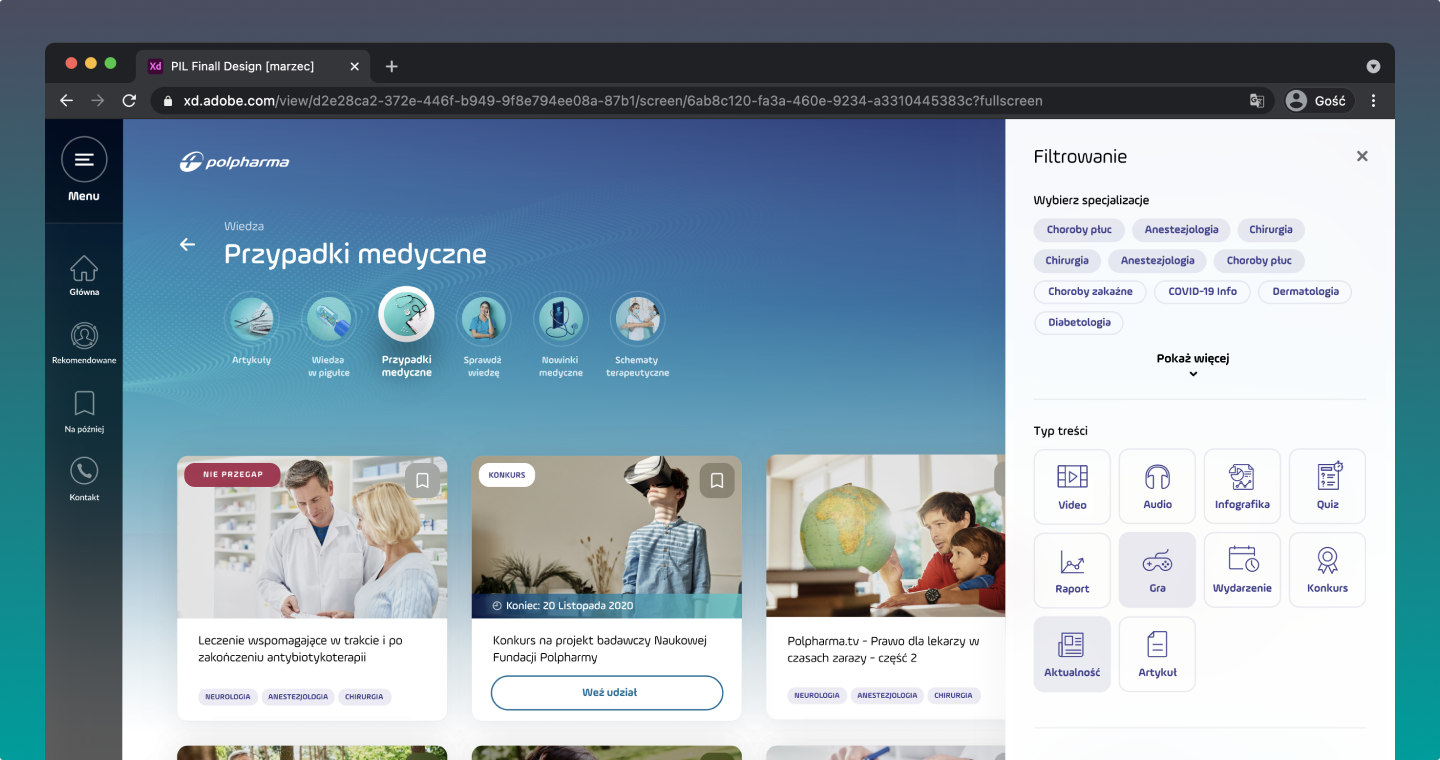Click the Weź udział button

coord(607,692)
